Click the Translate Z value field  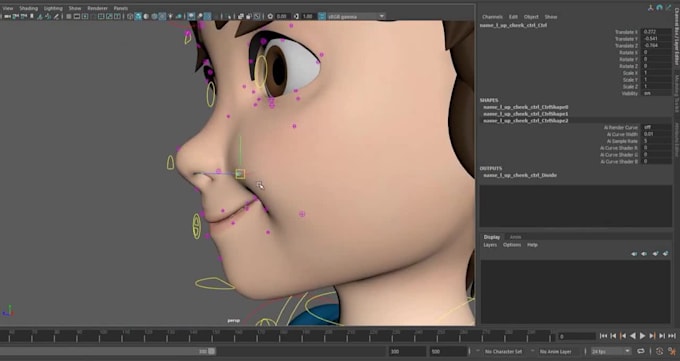coord(657,45)
